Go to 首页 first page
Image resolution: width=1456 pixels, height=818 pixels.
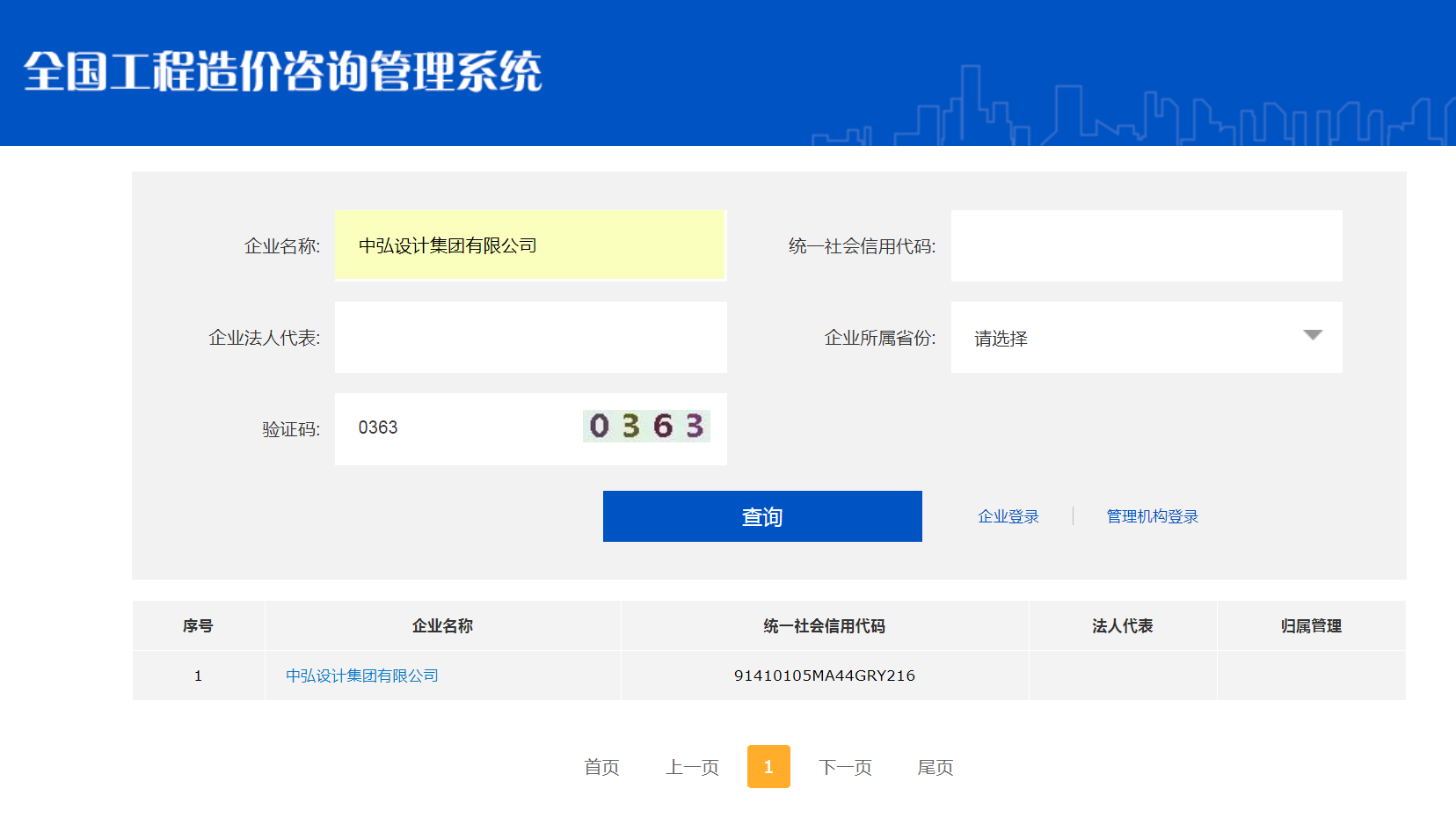click(601, 766)
